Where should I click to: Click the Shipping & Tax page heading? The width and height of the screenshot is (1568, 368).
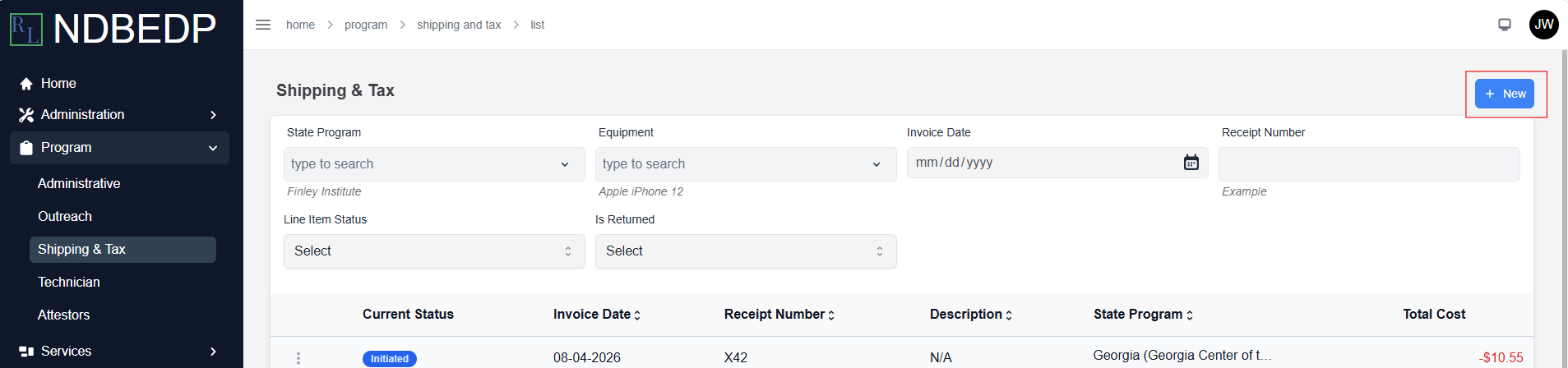(x=335, y=90)
